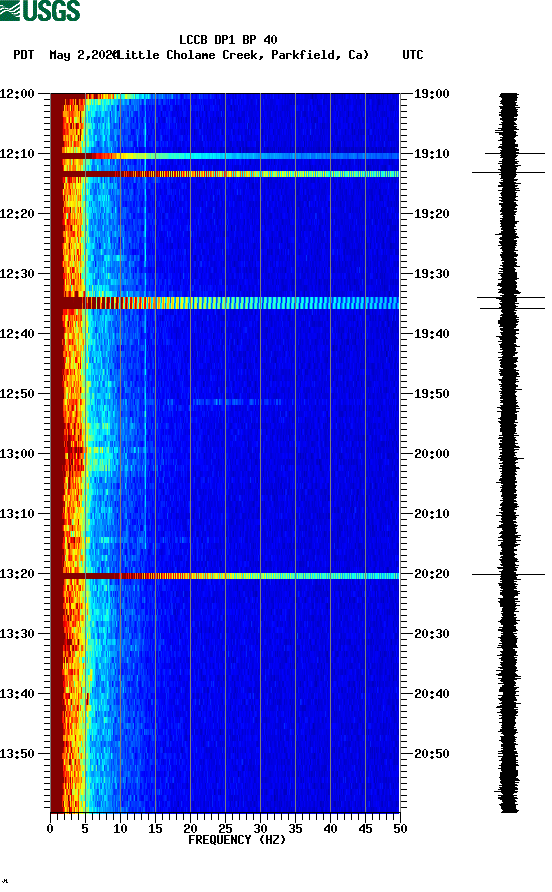
Task: Click the 12:20 PDT time label
Action: pyautogui.click(x=17, y=214)
